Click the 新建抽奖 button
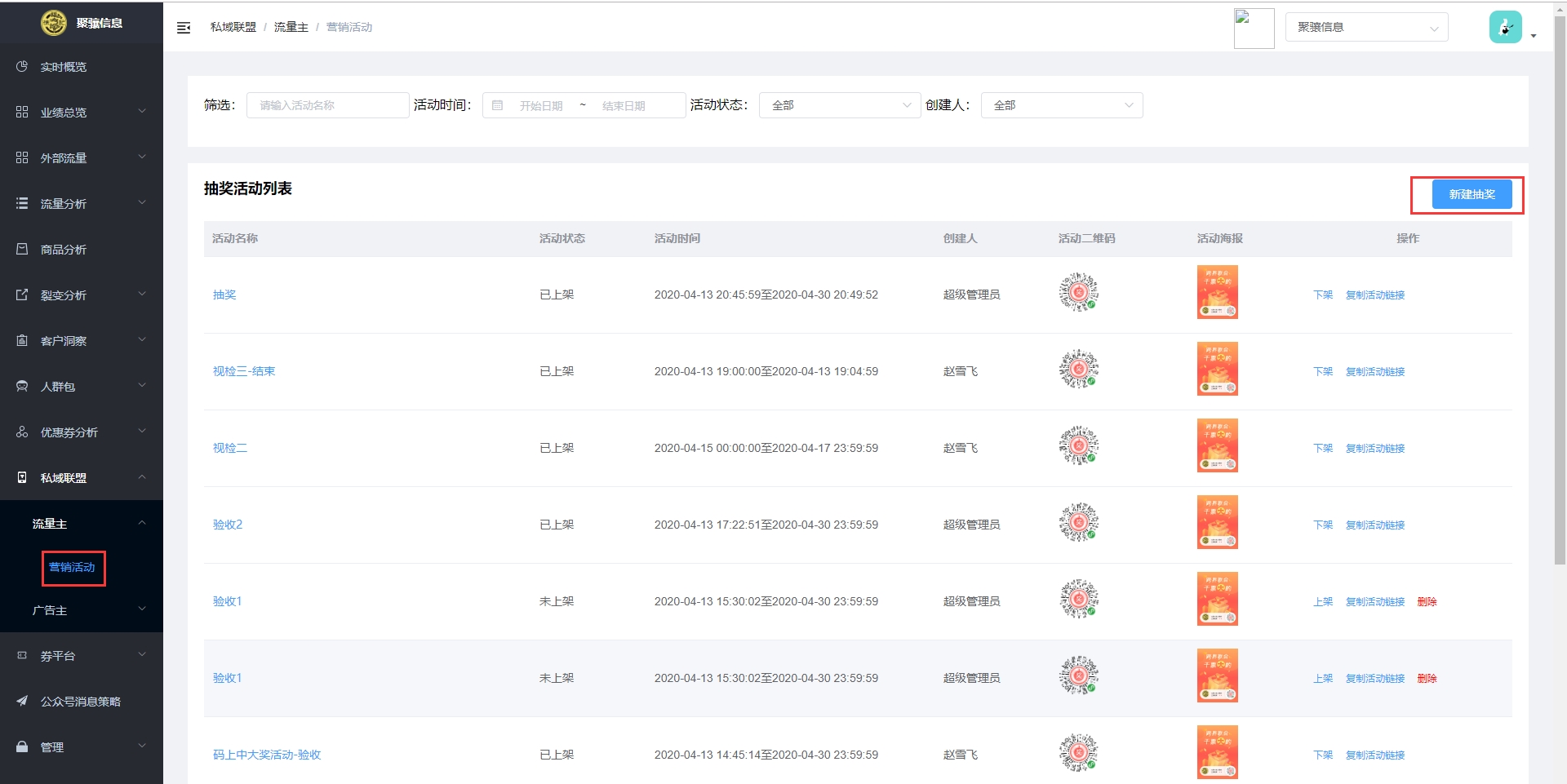The image size is (1567, 784). 1472,194
